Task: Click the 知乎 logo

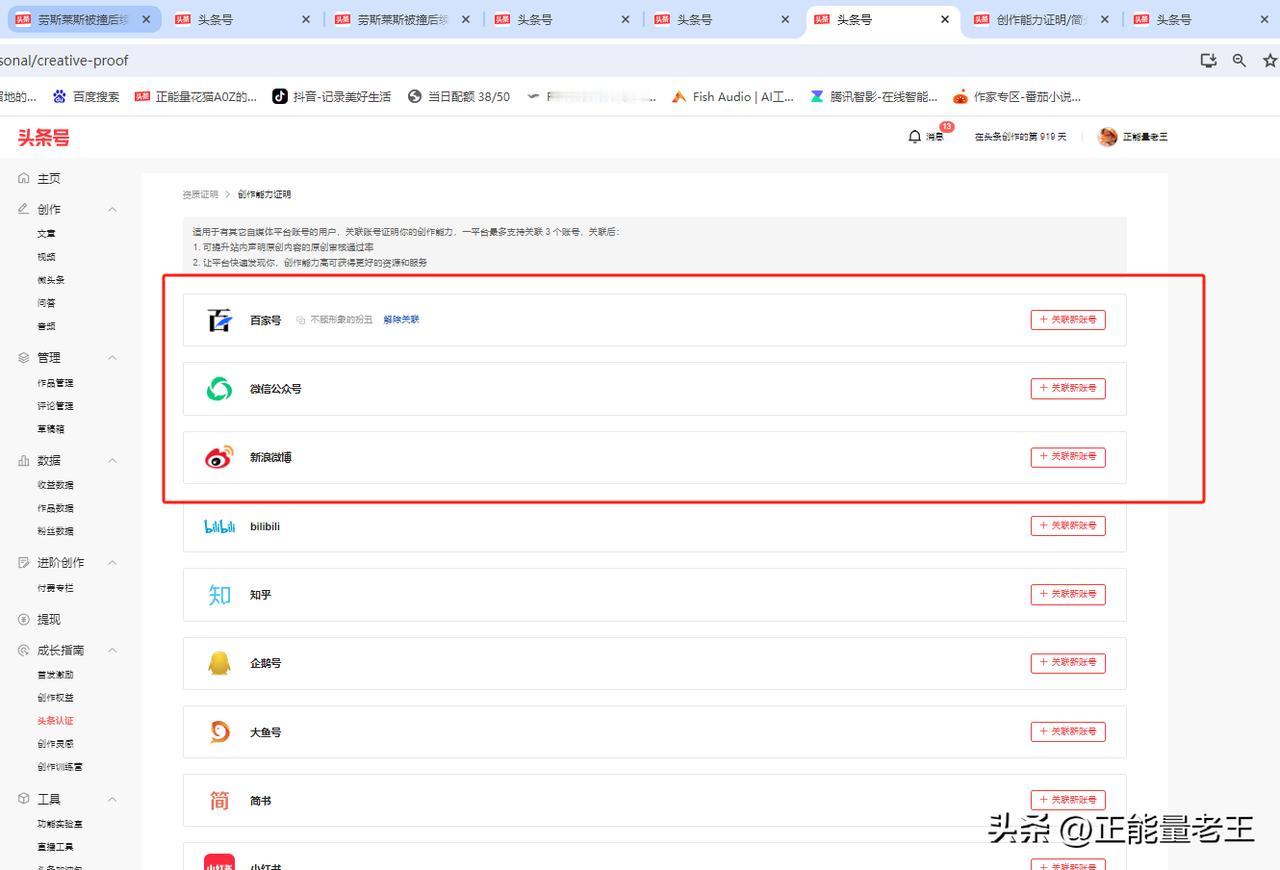Action: tap(219, 595)
